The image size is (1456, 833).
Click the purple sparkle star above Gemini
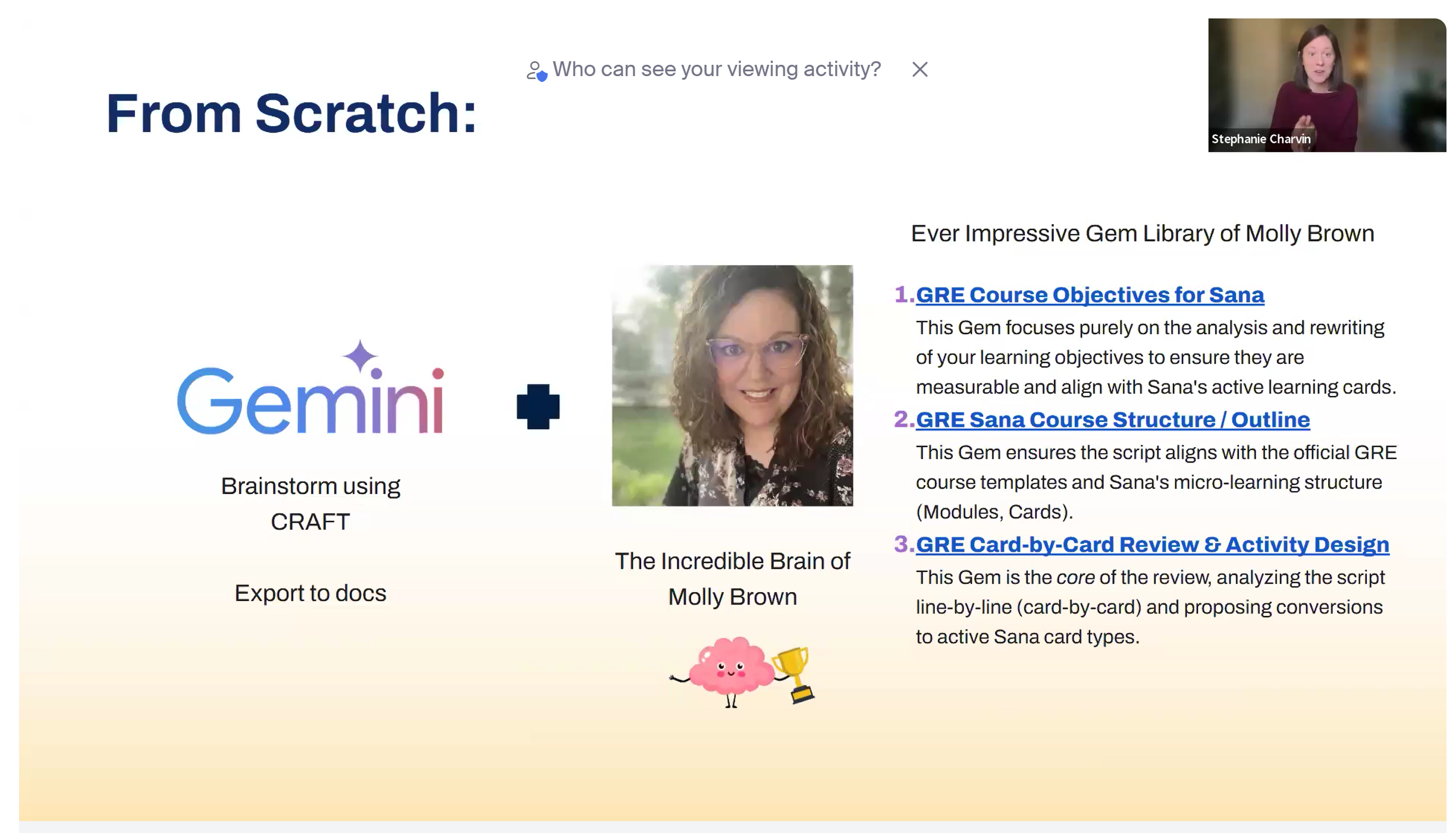point(360,356)
